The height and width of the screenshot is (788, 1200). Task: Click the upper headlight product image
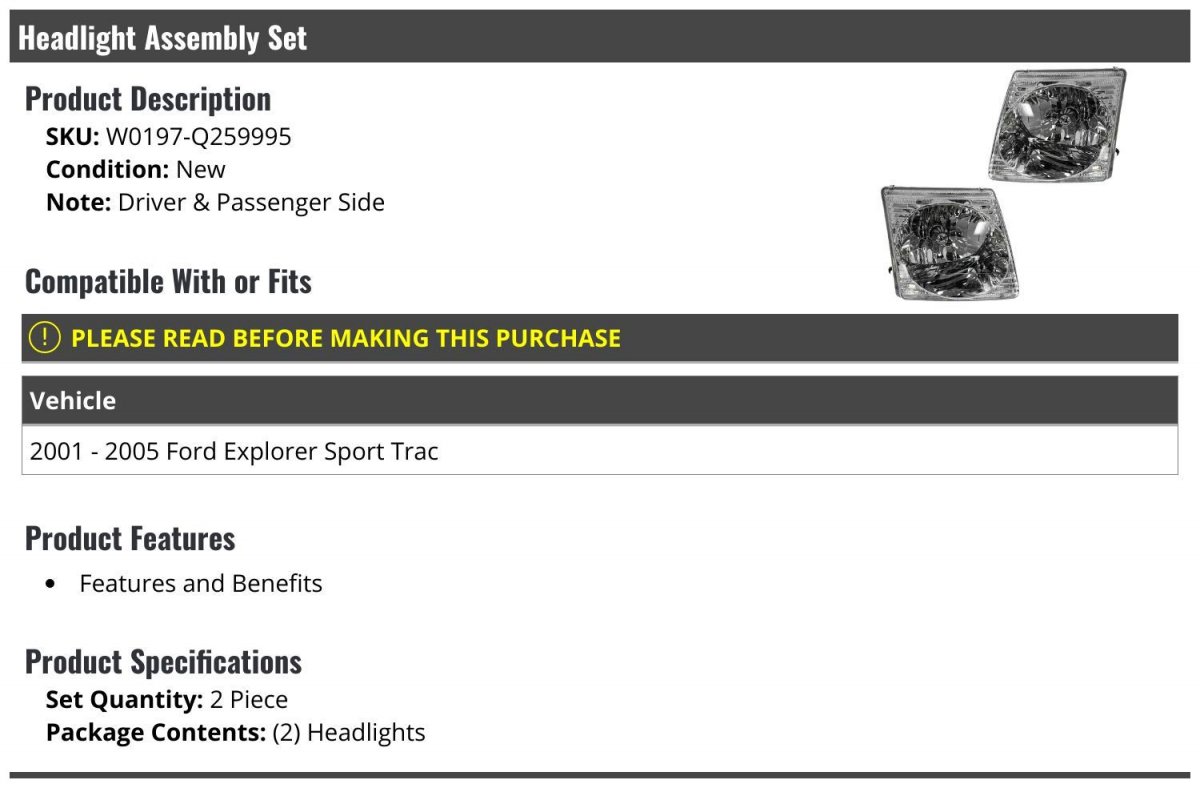click(x=1056, y=123)
